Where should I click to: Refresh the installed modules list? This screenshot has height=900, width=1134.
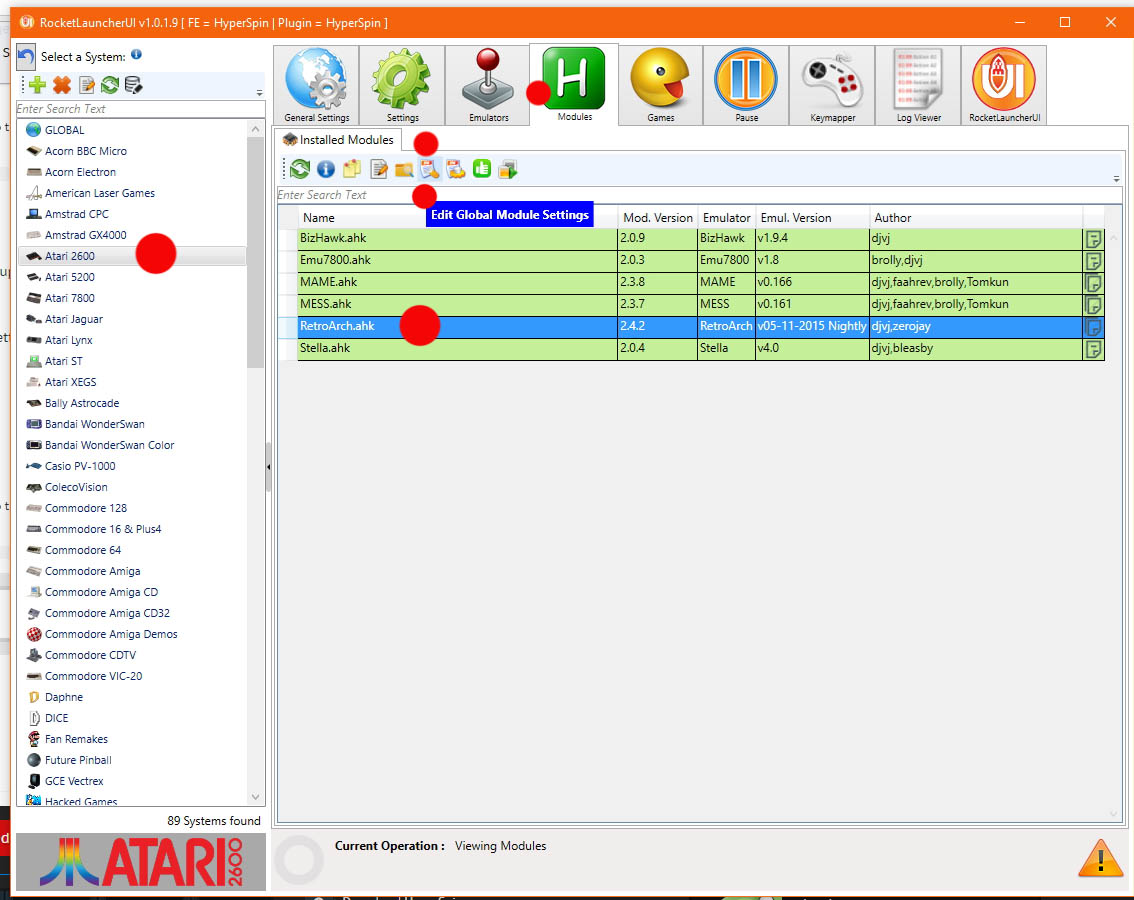(300, 170)
